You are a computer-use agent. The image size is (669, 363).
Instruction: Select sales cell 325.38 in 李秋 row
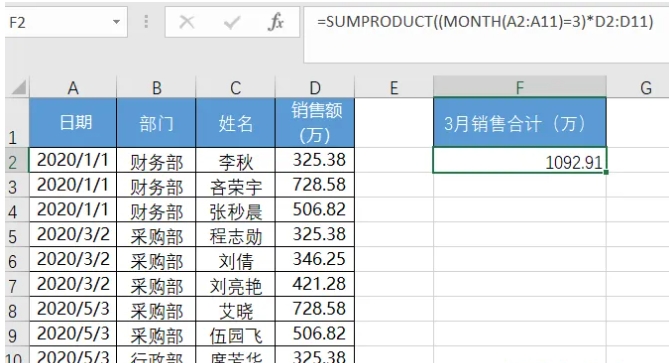point(315,160)
